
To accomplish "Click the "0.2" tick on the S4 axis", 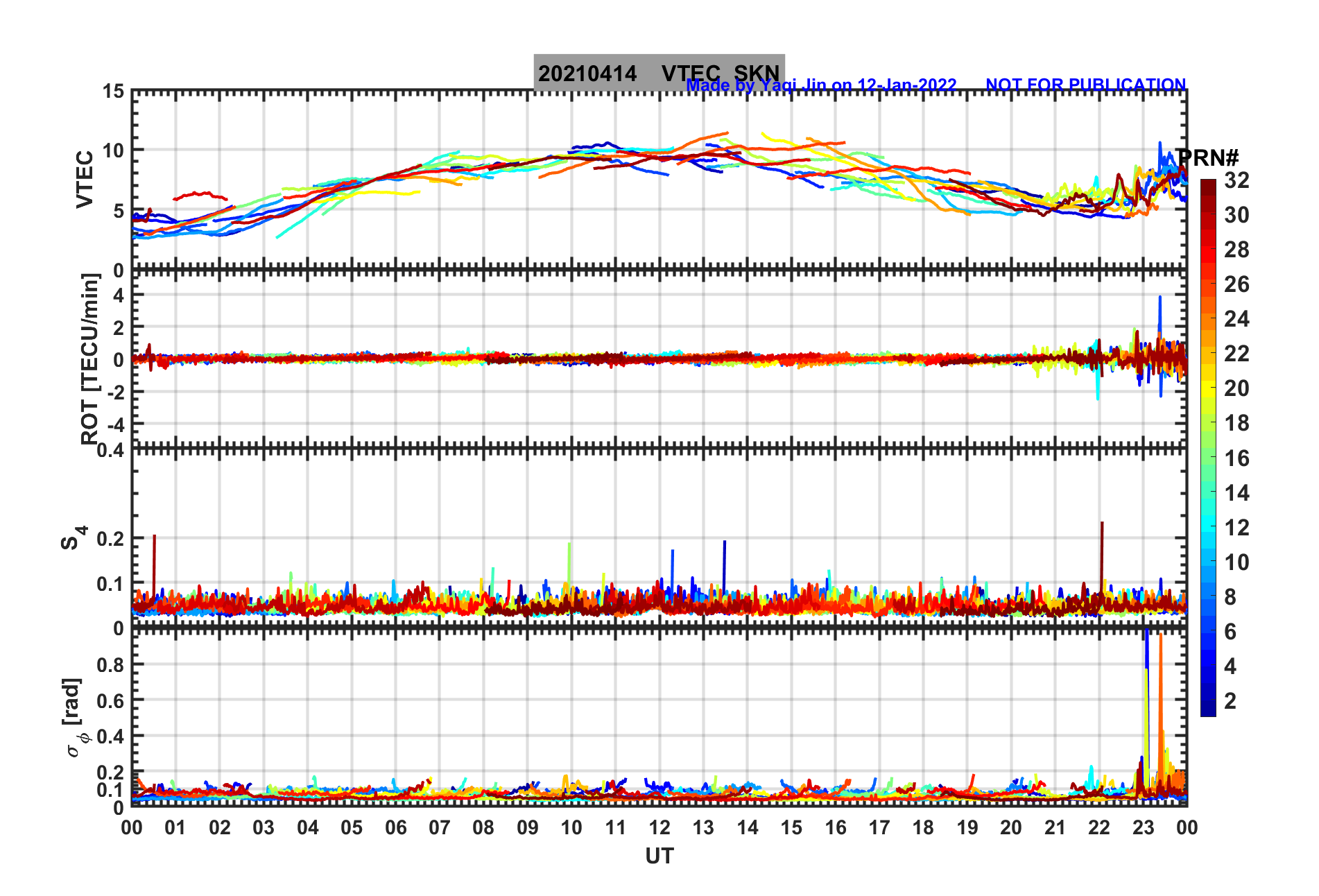I will click(111, 539).
